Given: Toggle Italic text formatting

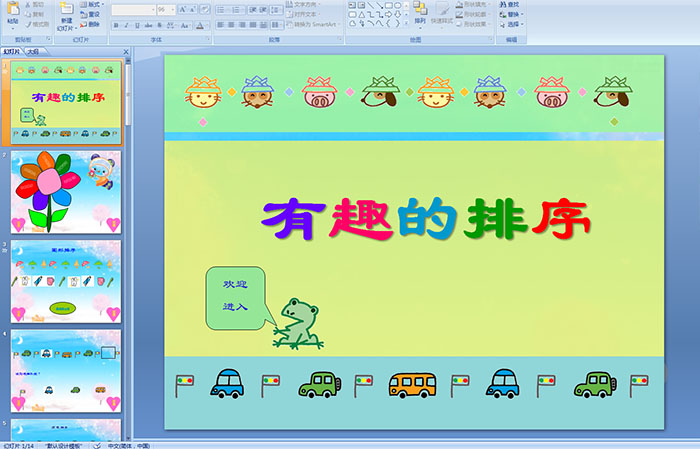Looking at the screenshot, I should point(125,24).
